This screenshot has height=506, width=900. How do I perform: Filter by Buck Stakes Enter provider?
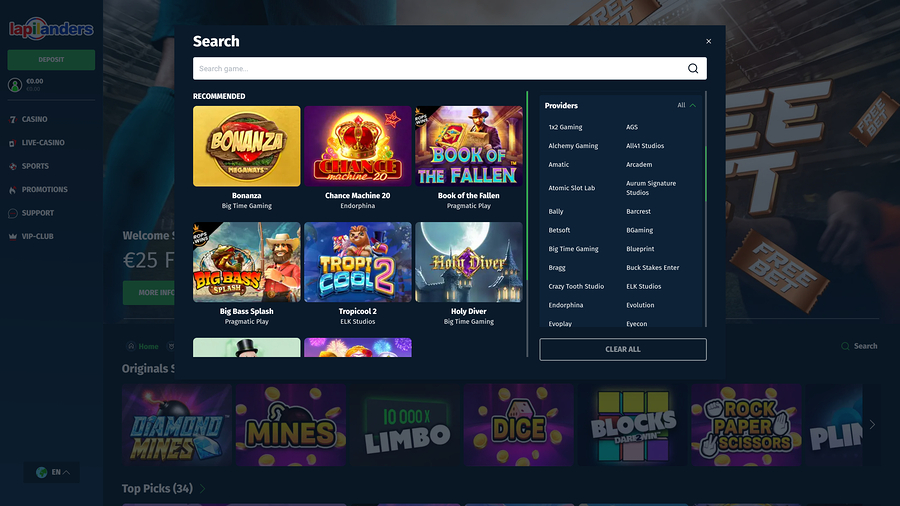(x=652, y=268)
